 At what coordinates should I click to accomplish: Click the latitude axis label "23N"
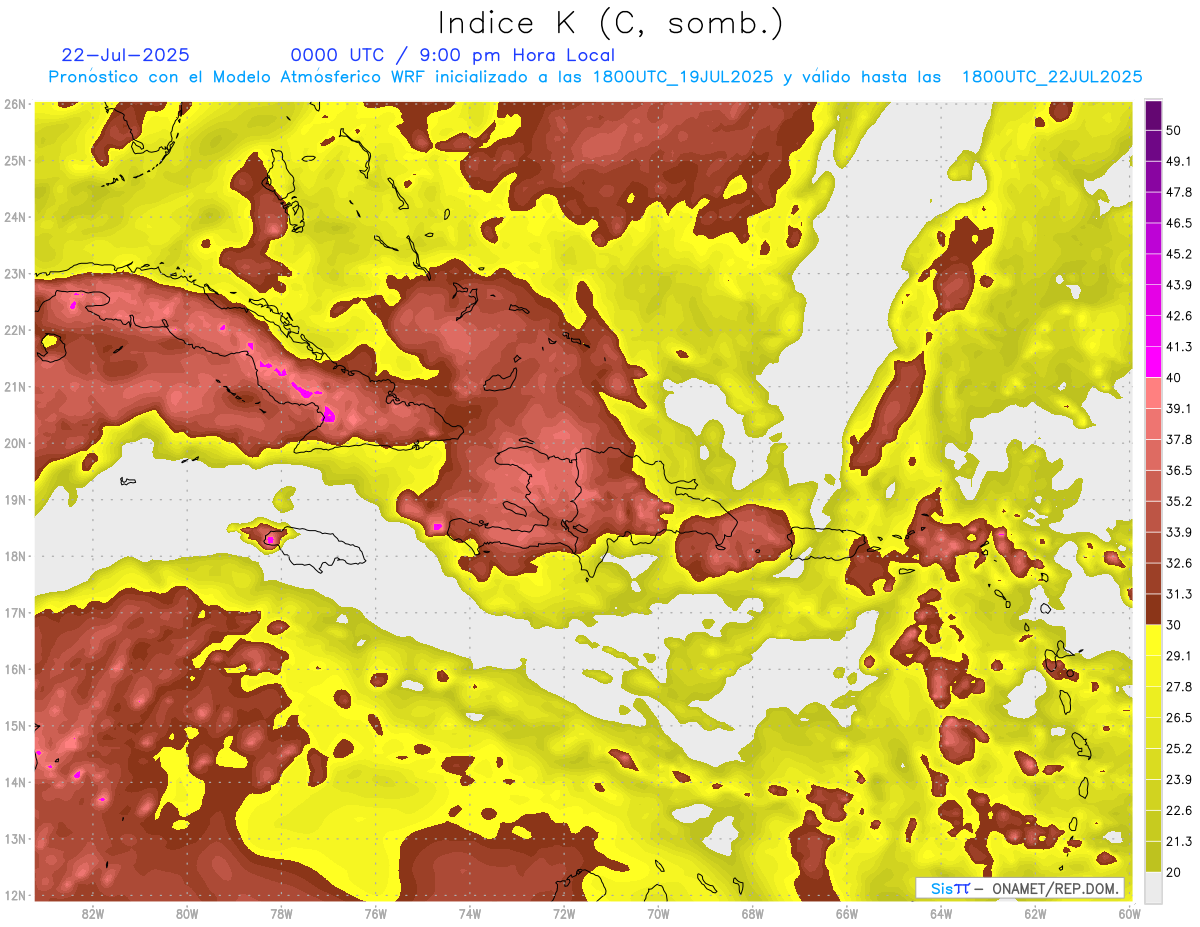tap(15, 274)
